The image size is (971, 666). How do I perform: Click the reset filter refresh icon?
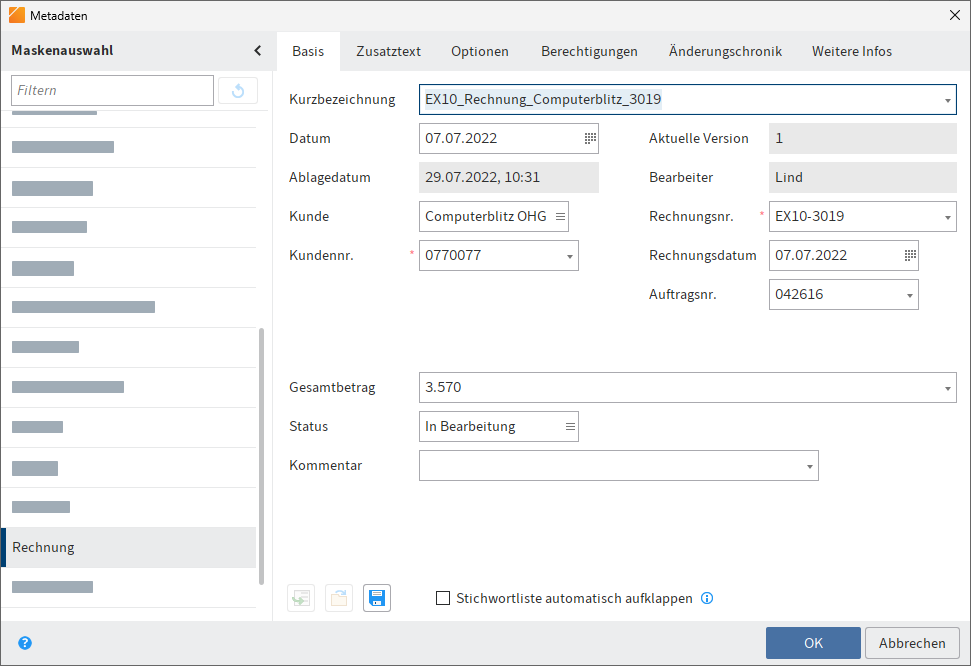238,91
